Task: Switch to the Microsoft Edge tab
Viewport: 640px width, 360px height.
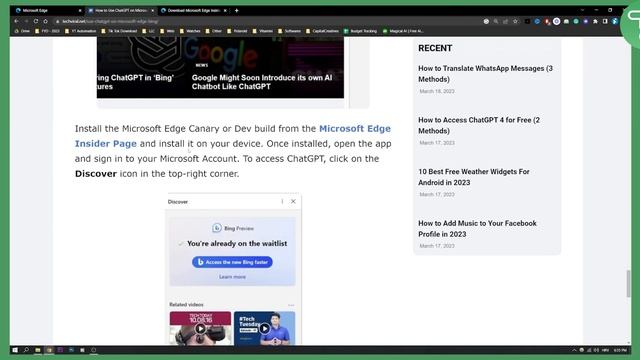Action: (47, 11)
